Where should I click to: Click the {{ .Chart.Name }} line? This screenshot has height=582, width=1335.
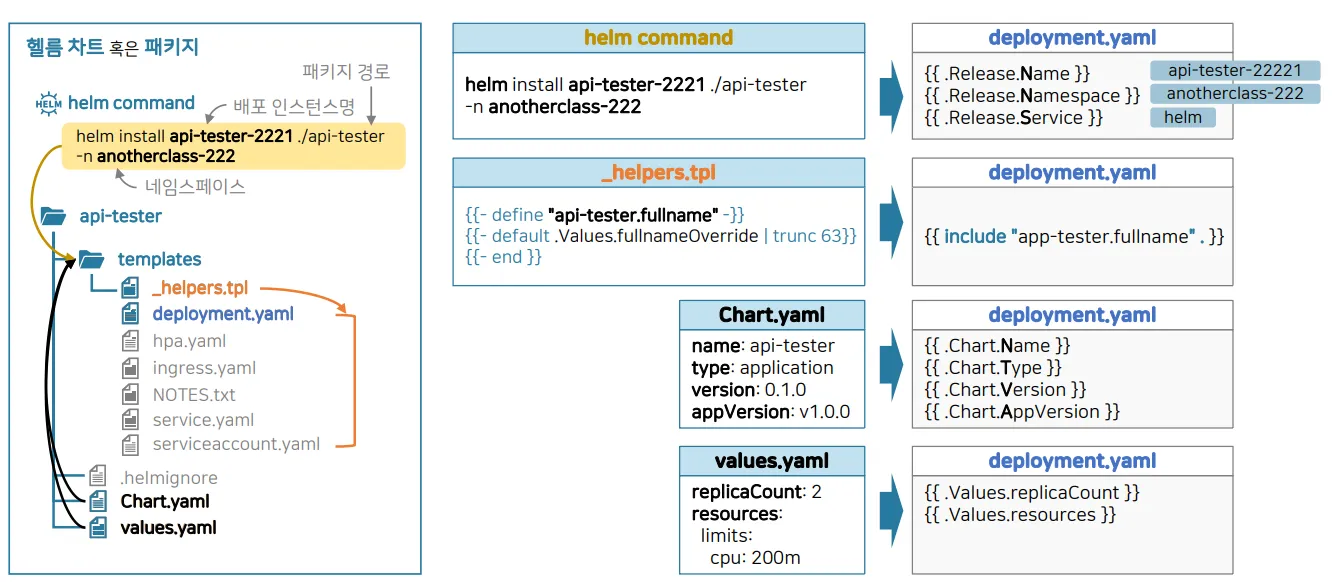(x=997, y=346)
